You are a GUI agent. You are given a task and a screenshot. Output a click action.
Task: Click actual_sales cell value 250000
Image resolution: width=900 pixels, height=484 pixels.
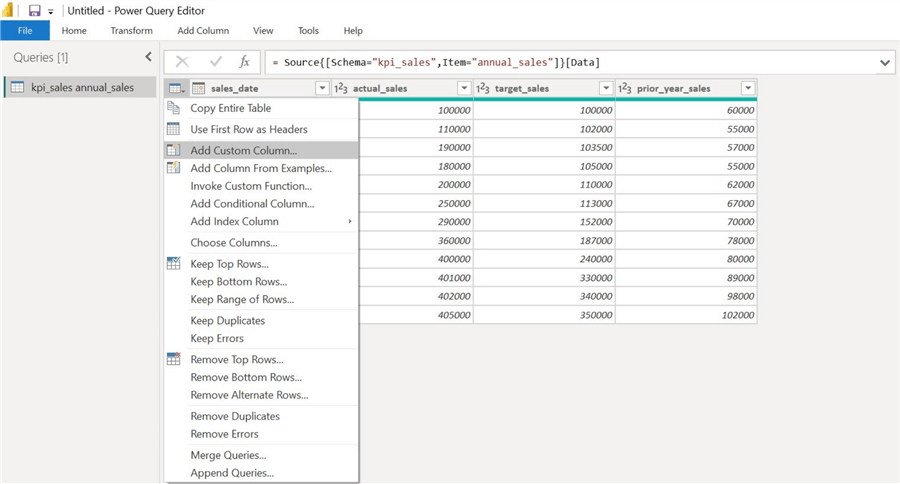[x=416, y=203]
